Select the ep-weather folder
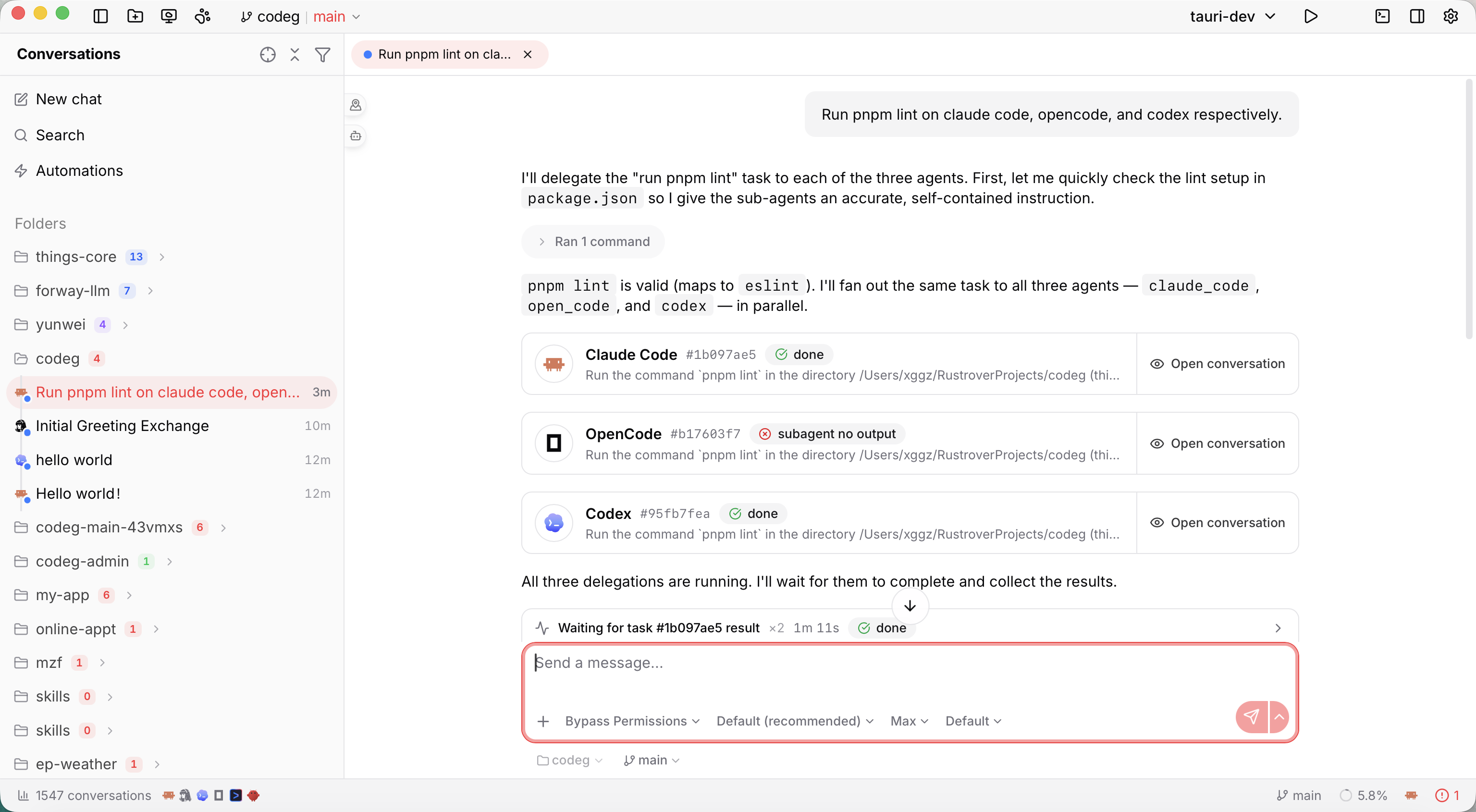1476x812 pixels. point(172,764)
